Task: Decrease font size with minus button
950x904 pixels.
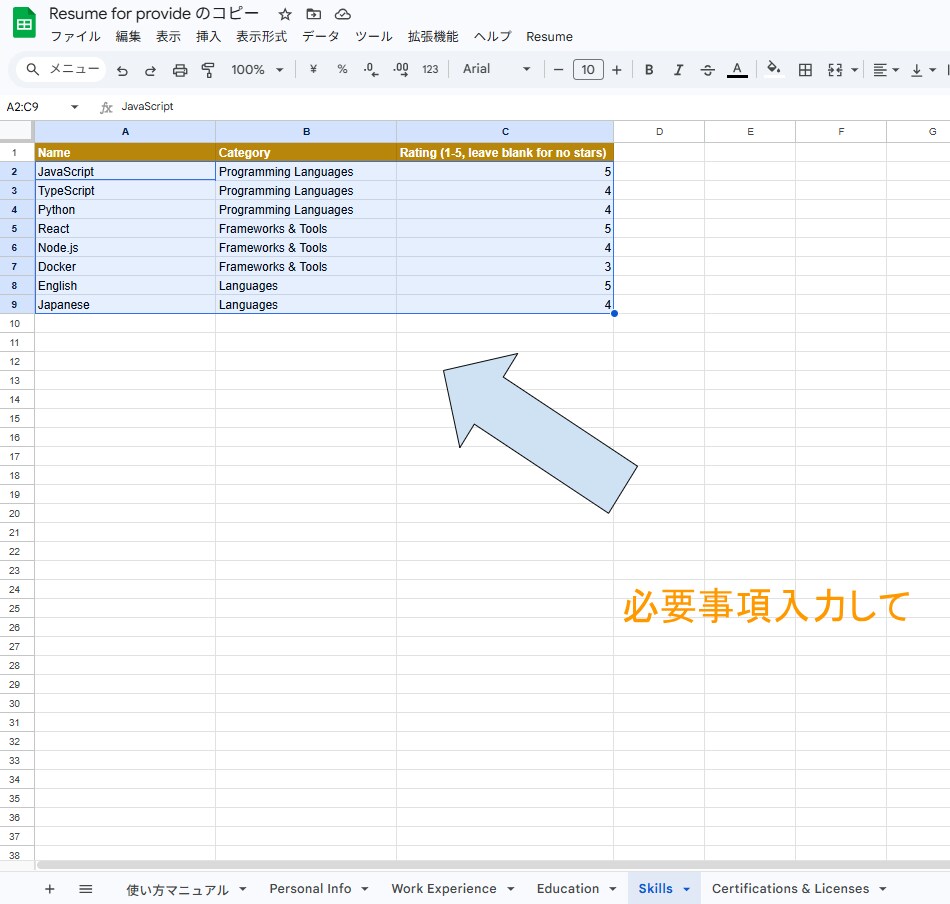Action: 559,70
